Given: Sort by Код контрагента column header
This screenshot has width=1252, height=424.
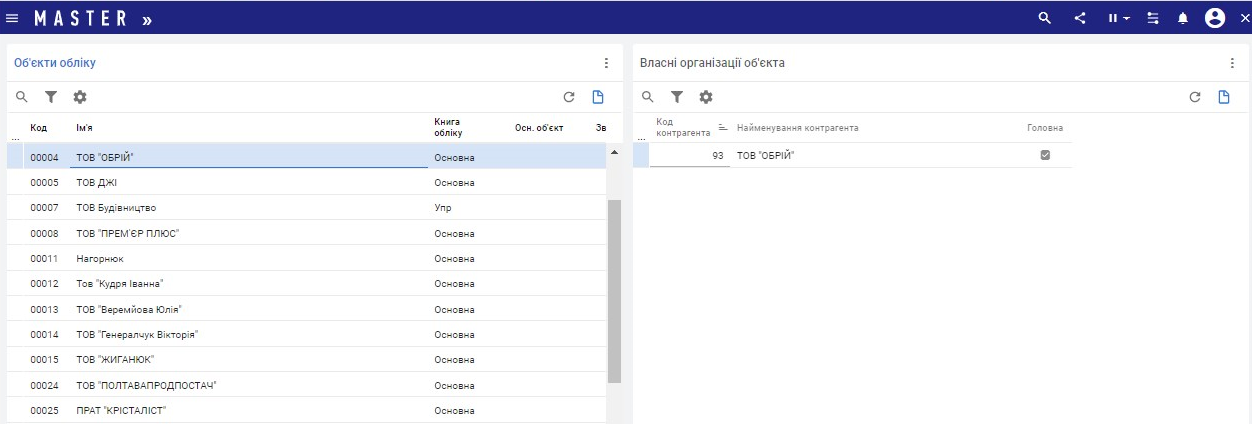Looking at the screenshot, I should pyautogui.click(x=682, y=128).
